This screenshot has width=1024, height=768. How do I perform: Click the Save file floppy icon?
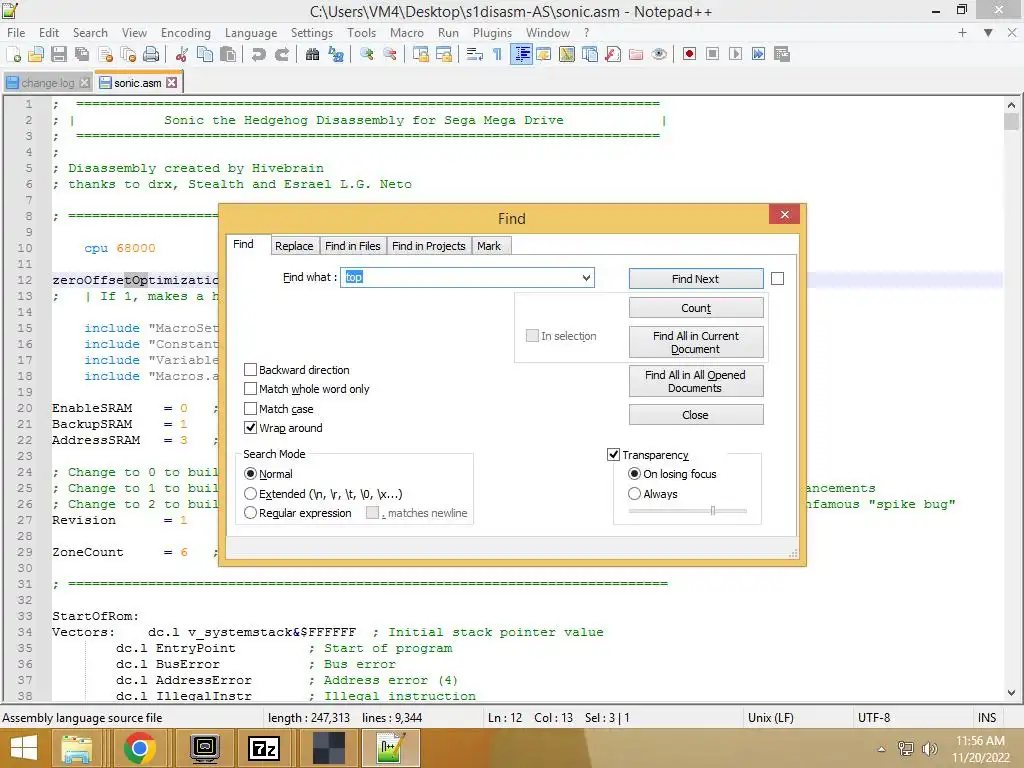59,54
